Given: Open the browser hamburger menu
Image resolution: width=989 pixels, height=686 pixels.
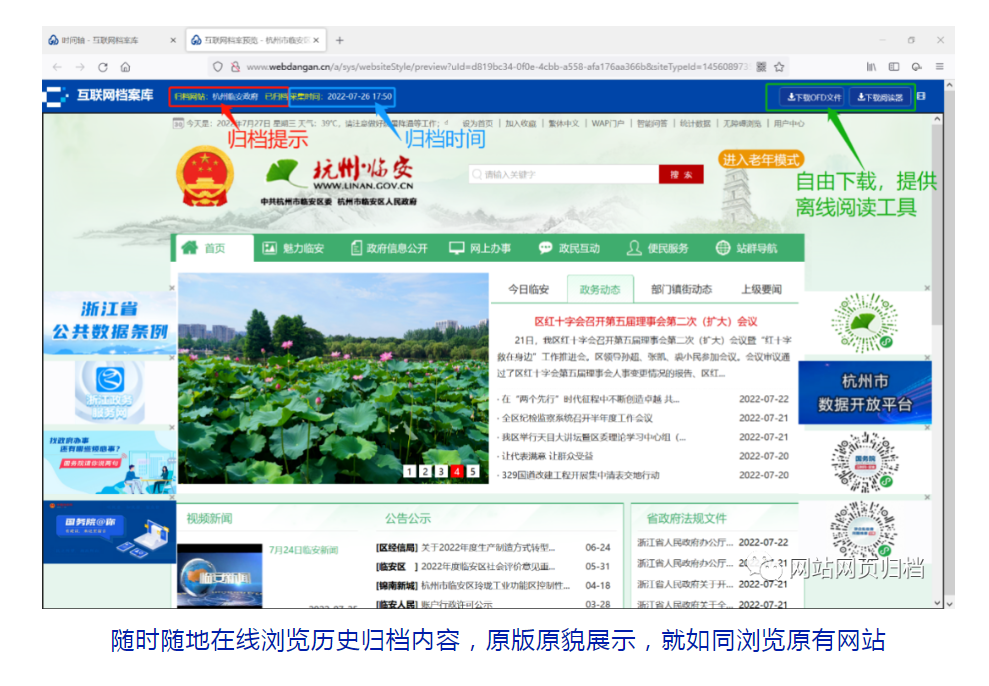Looking at the screenshot, I should click(x=939, y=67).
